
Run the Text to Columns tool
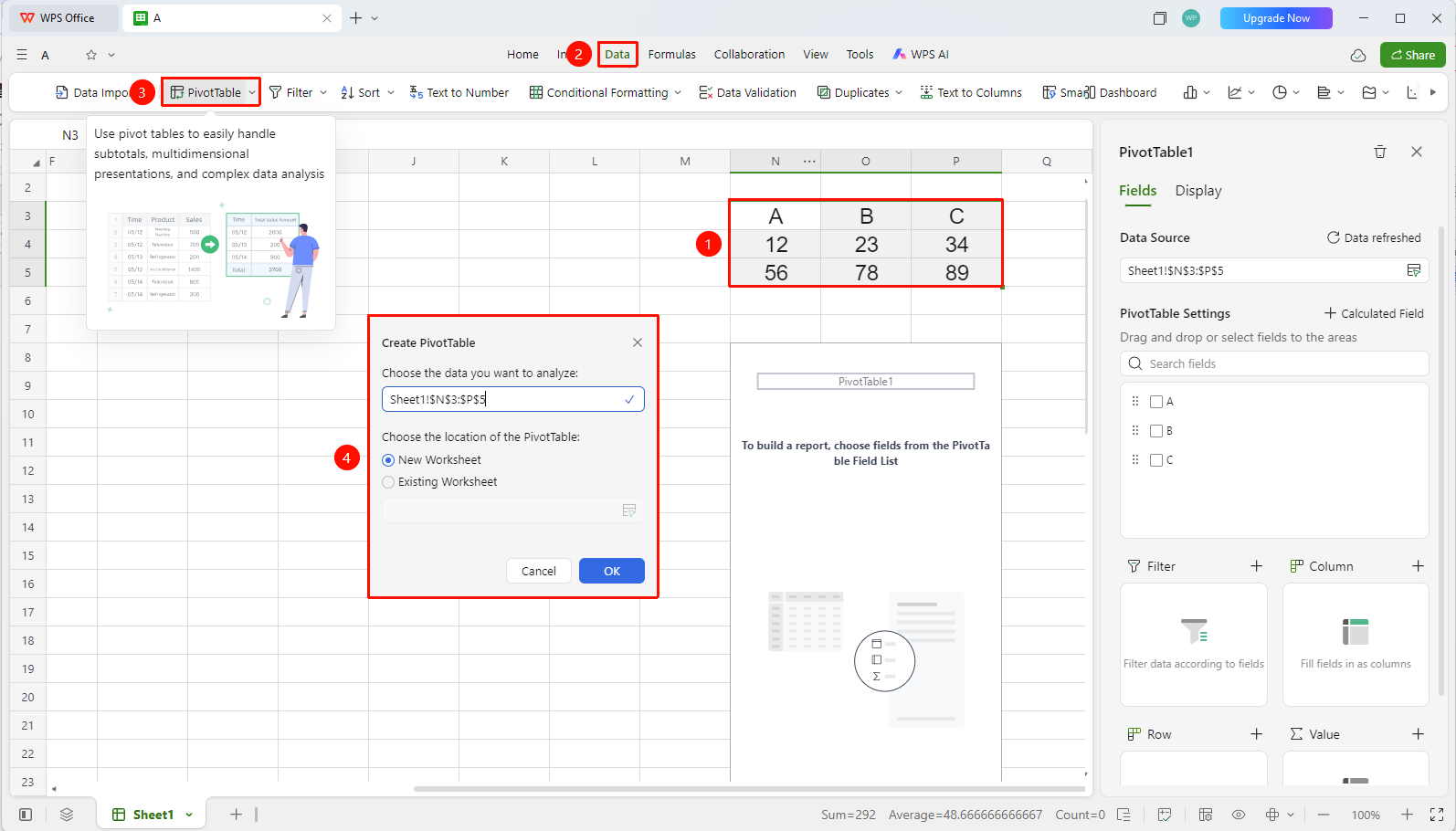(x=971, y=92)
